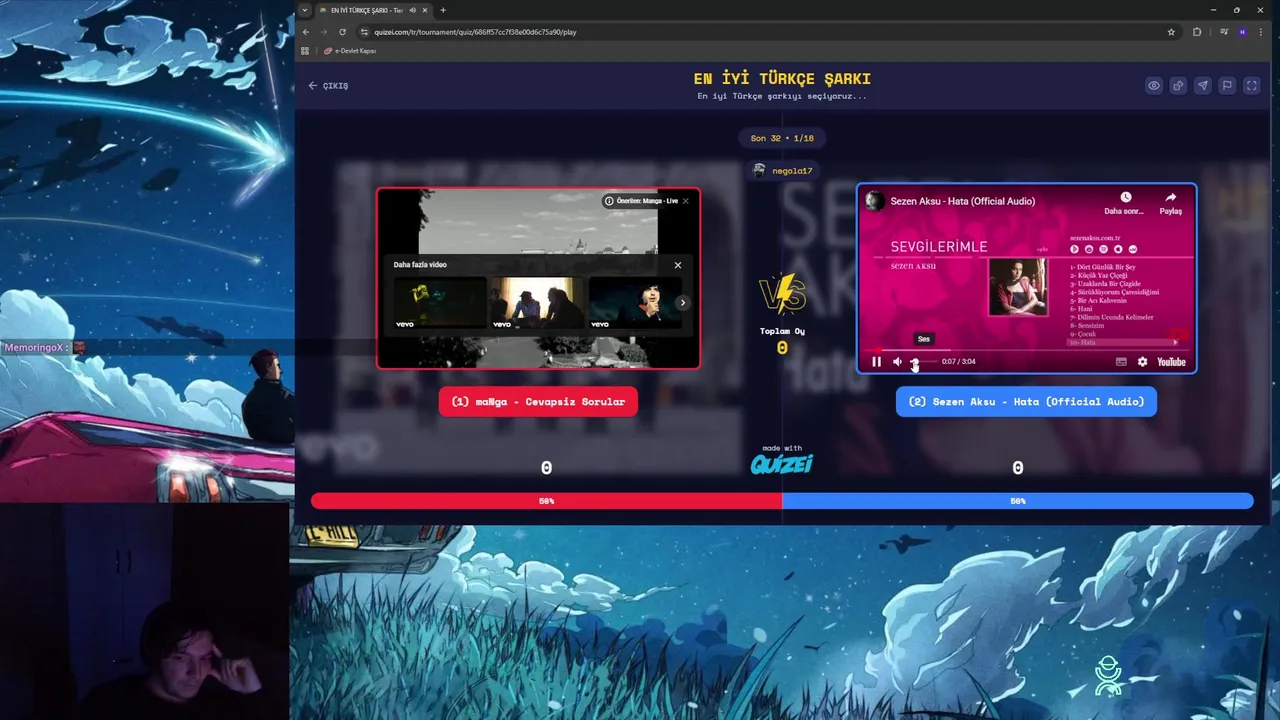1280x720 pixels.
Task: Toggle subtitles in the Sezen Aksu player
Action: click(1121, 362)
